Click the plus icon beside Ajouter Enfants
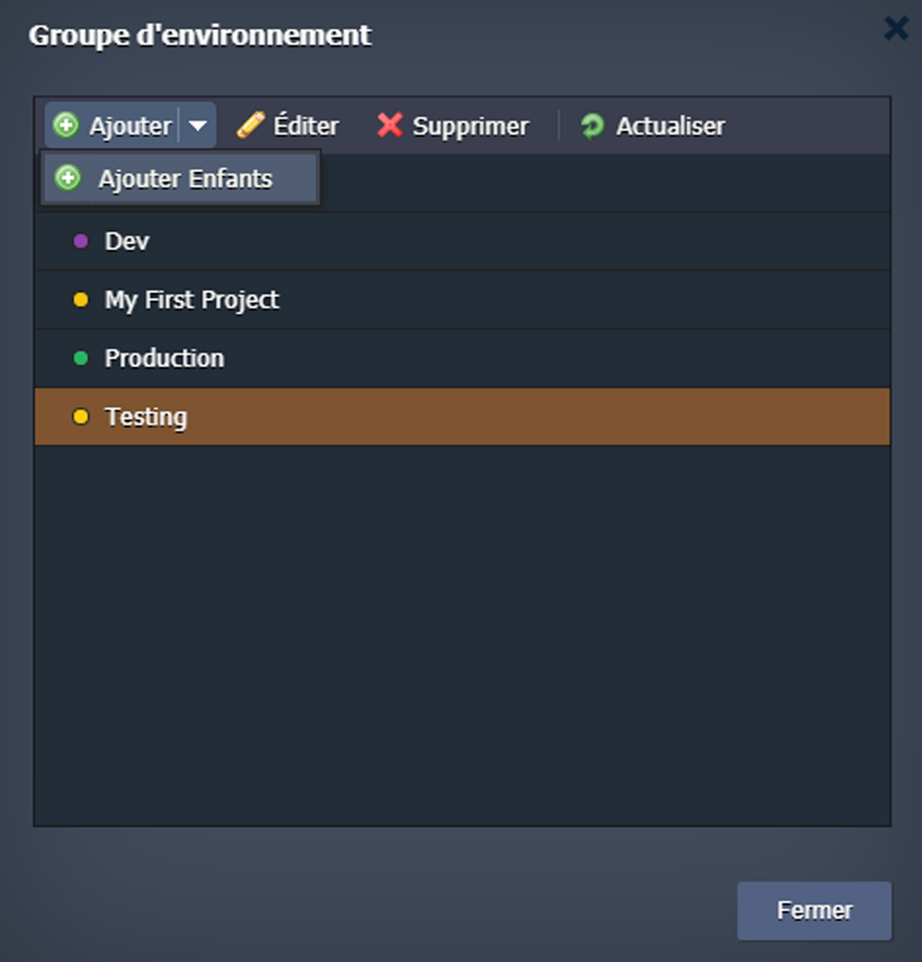The height and width of the screenshot is (962, 922). pos(68,179)
